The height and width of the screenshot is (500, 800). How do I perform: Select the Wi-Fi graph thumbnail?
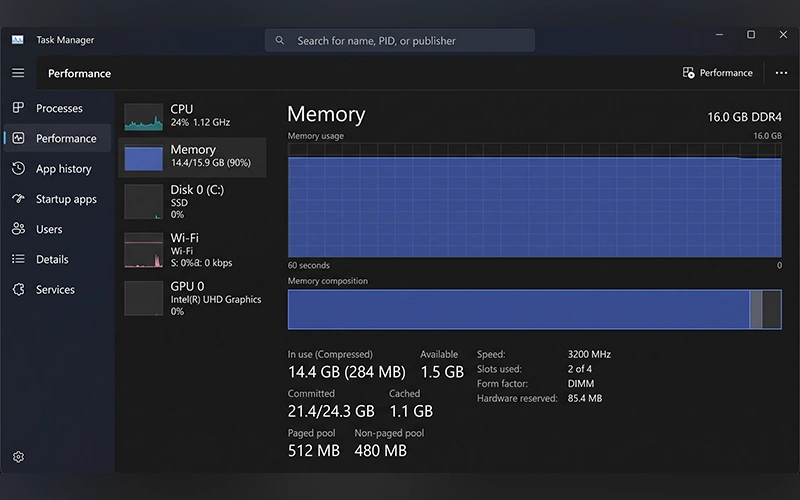pos(143,250)
